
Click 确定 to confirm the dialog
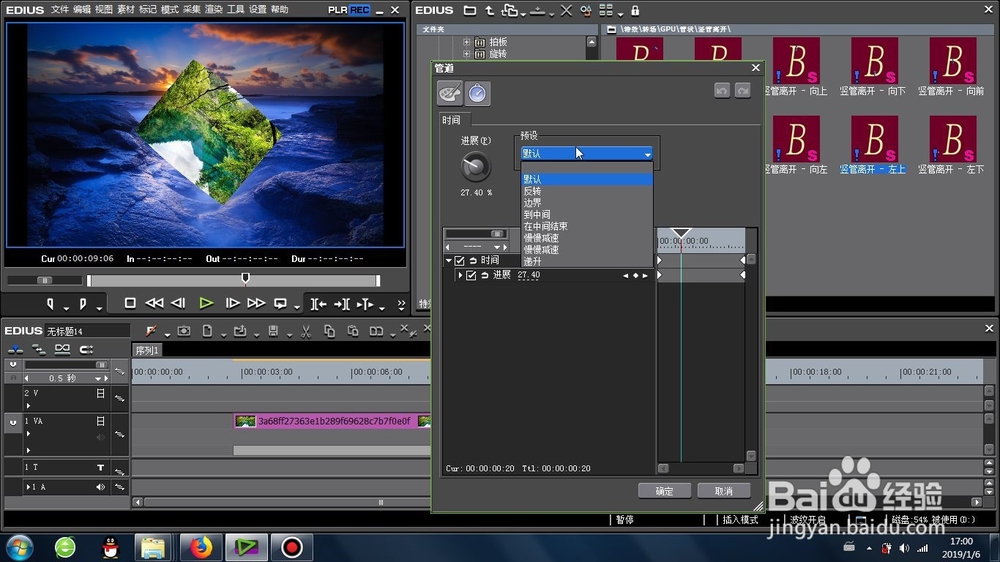pos(664,491)
